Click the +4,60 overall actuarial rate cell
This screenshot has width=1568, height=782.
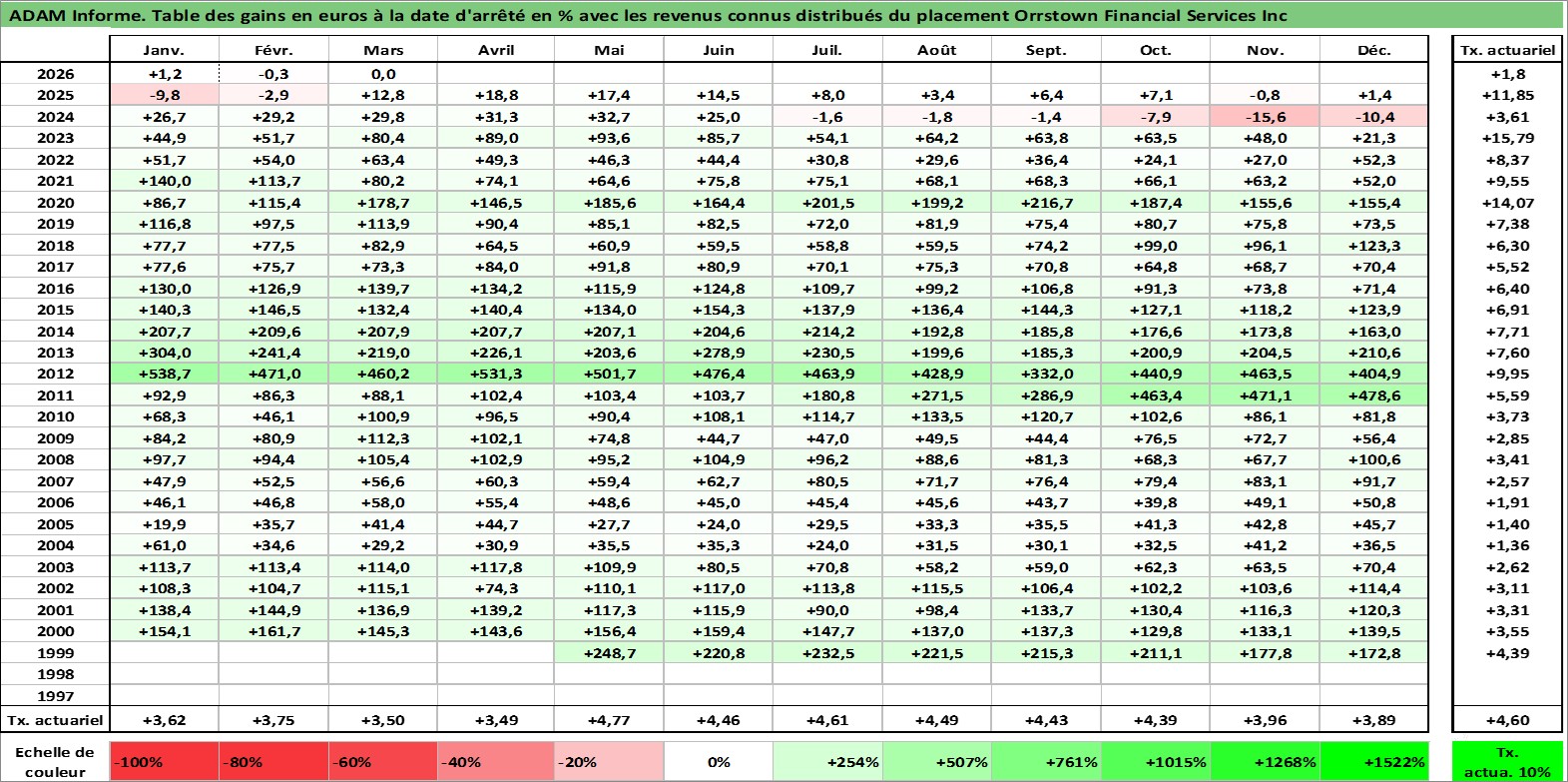(1507, 720)
